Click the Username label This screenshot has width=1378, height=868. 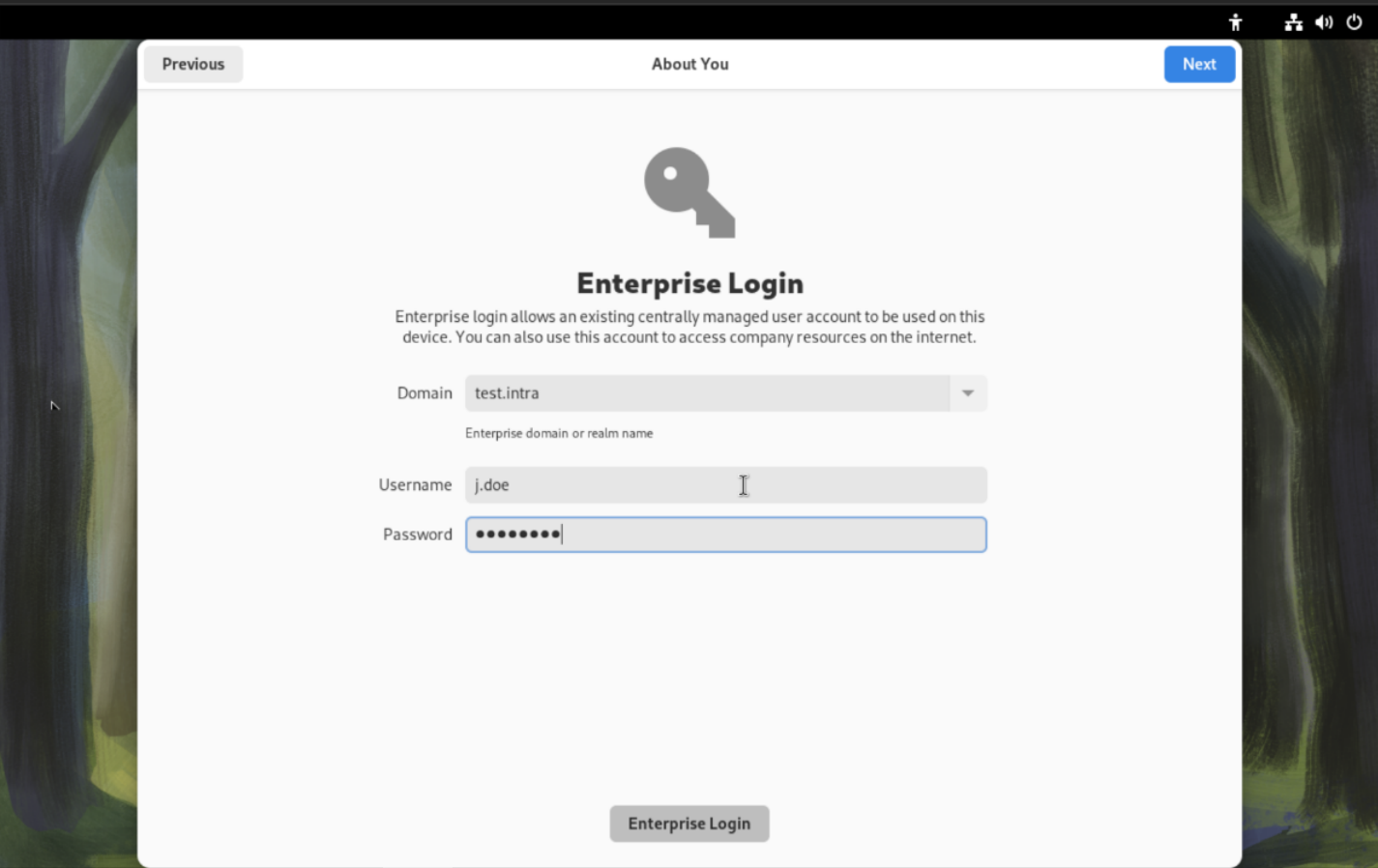[415, 485]
